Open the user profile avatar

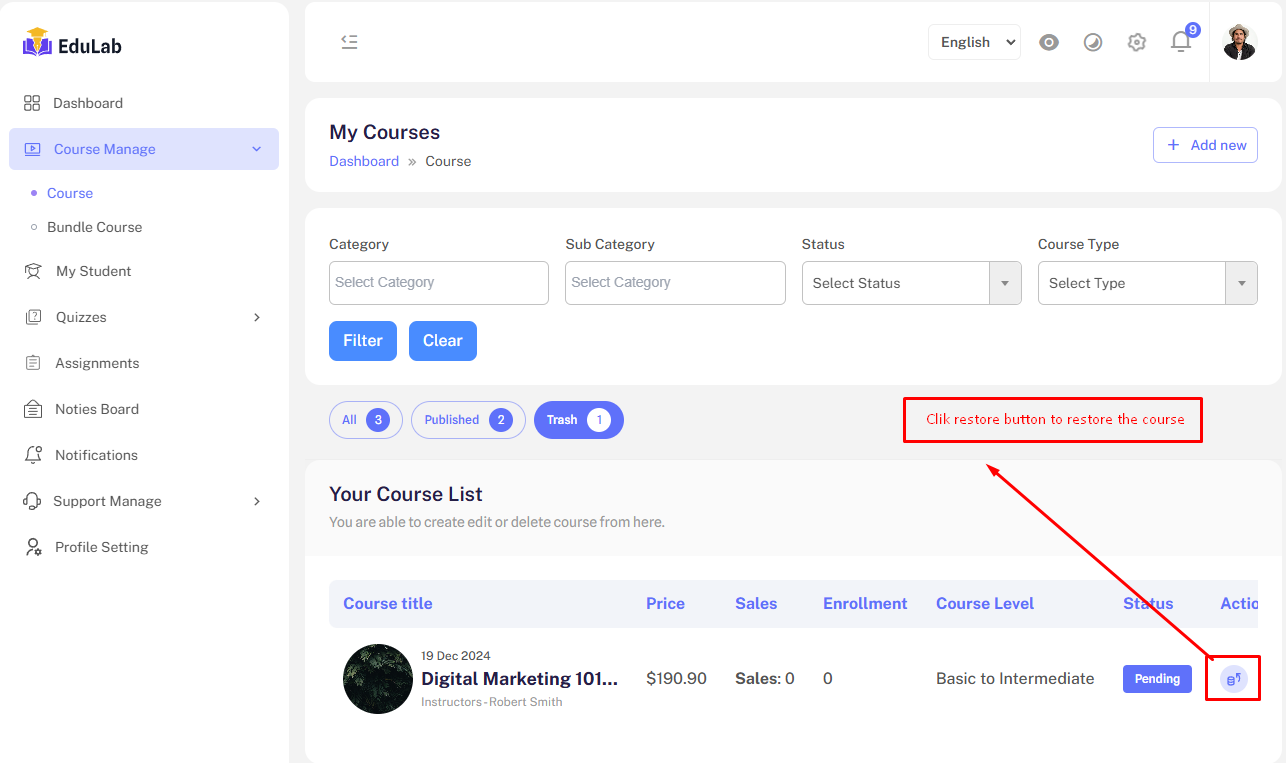pyautogui.click(x=1239, y=42)
